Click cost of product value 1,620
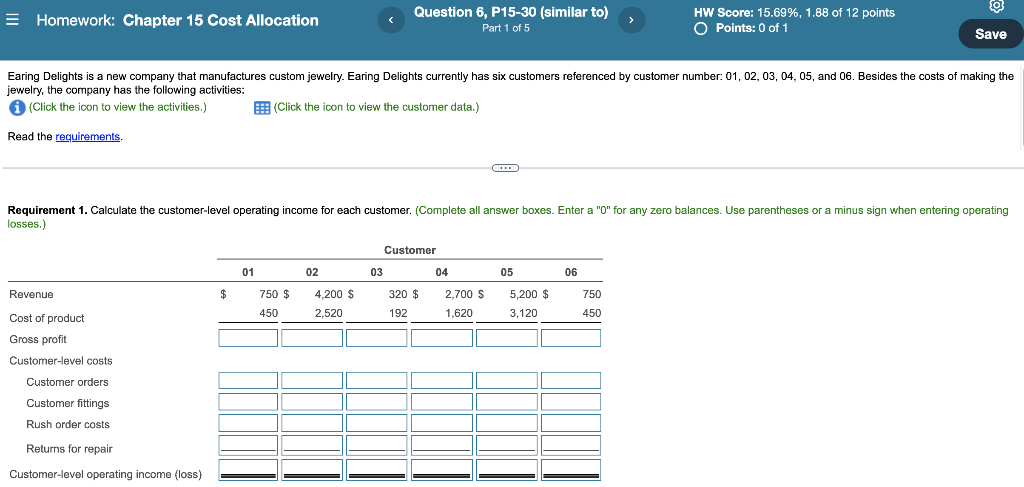 click(x=459, y=313)
